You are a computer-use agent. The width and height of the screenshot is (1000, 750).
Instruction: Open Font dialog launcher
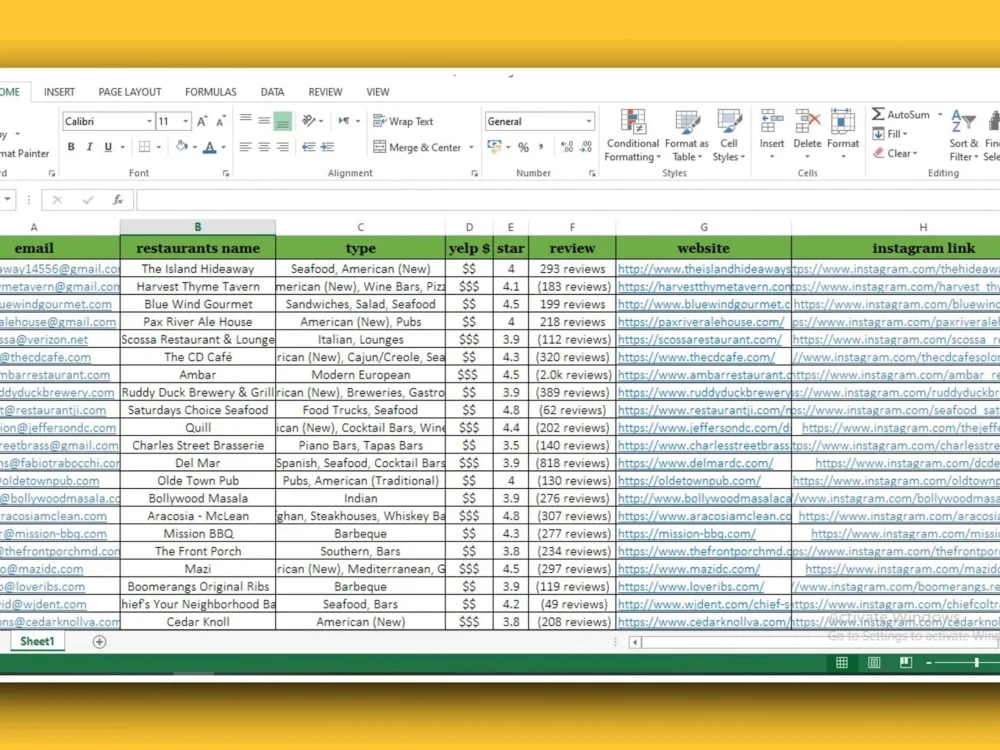coord(226,173)
